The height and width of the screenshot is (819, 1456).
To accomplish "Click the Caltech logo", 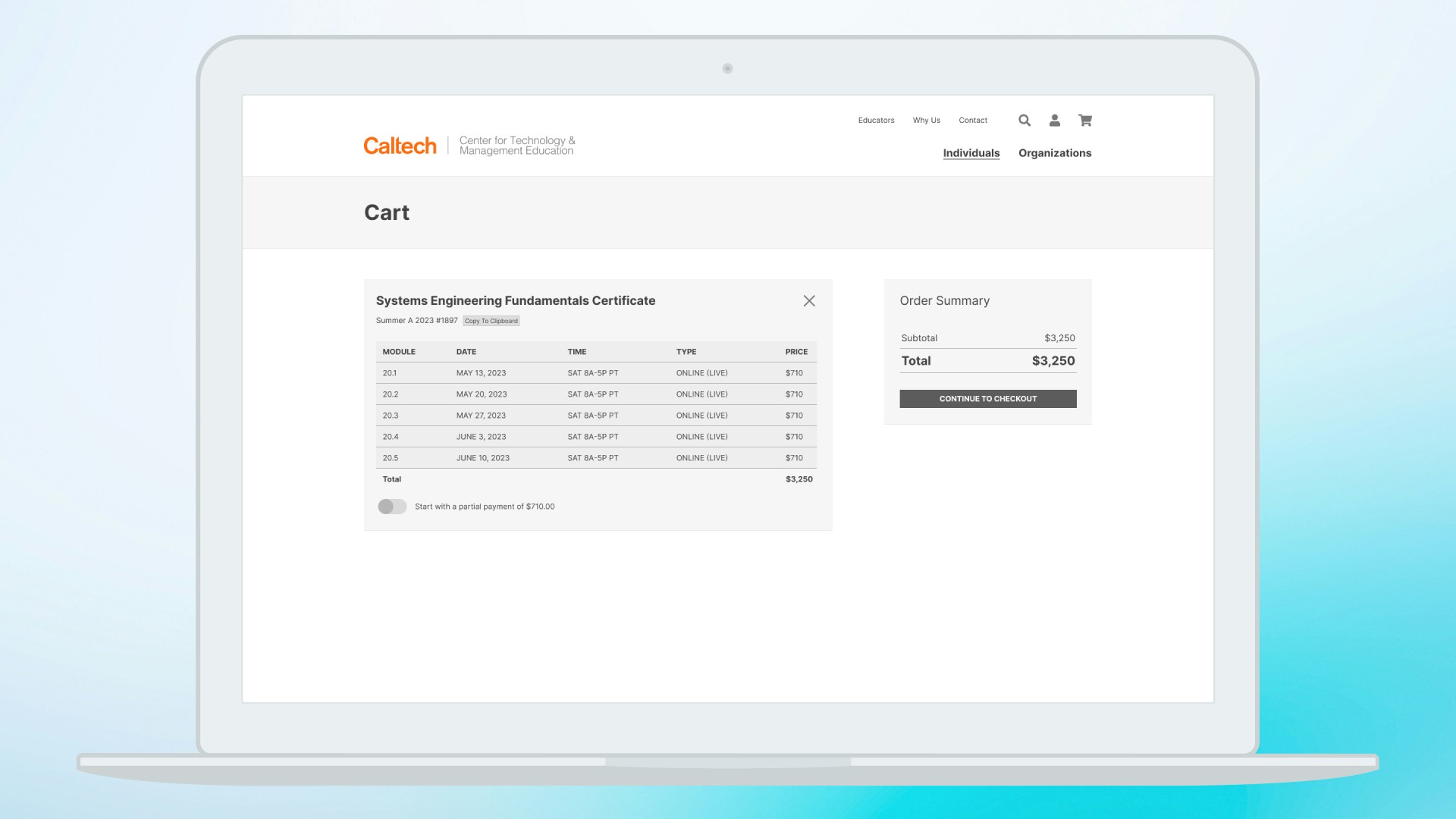I will 400,146.
